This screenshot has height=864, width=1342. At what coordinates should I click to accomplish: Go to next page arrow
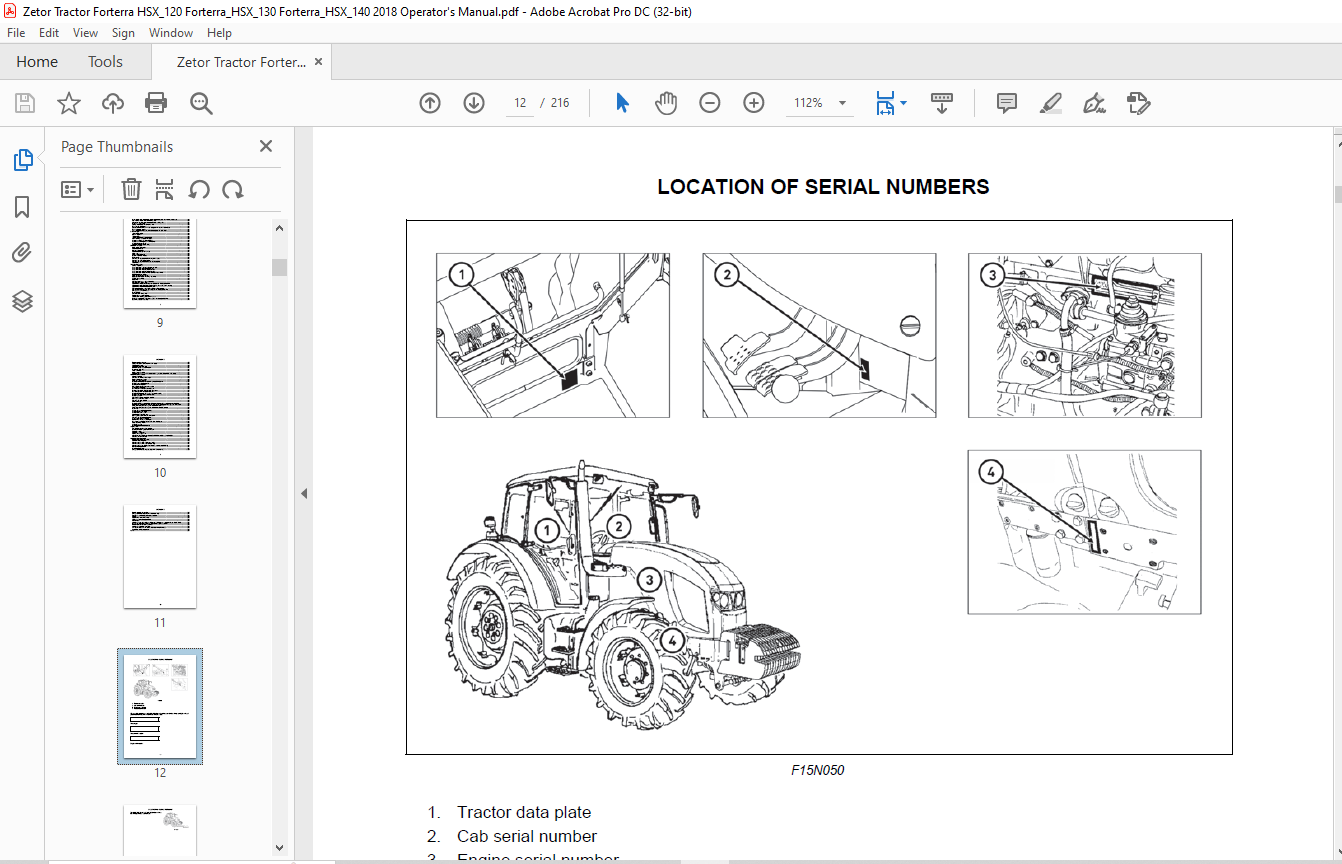[x=474, y=103]
